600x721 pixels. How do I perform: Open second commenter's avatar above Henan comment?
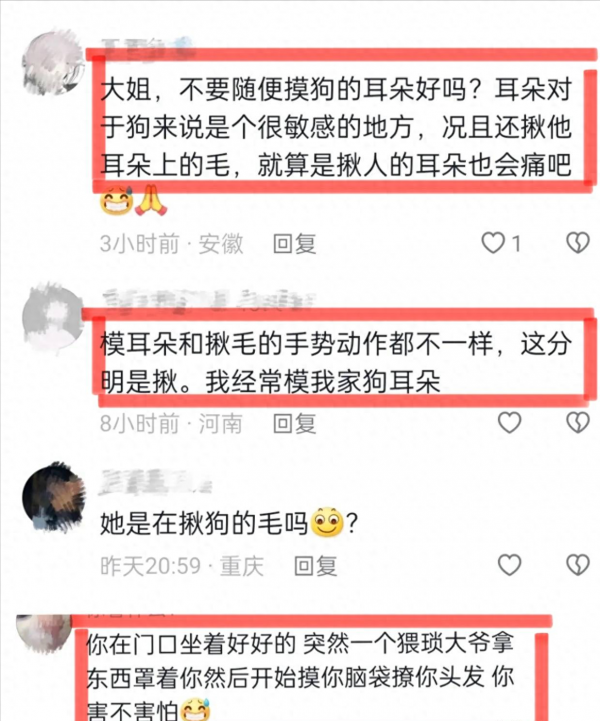53,315
